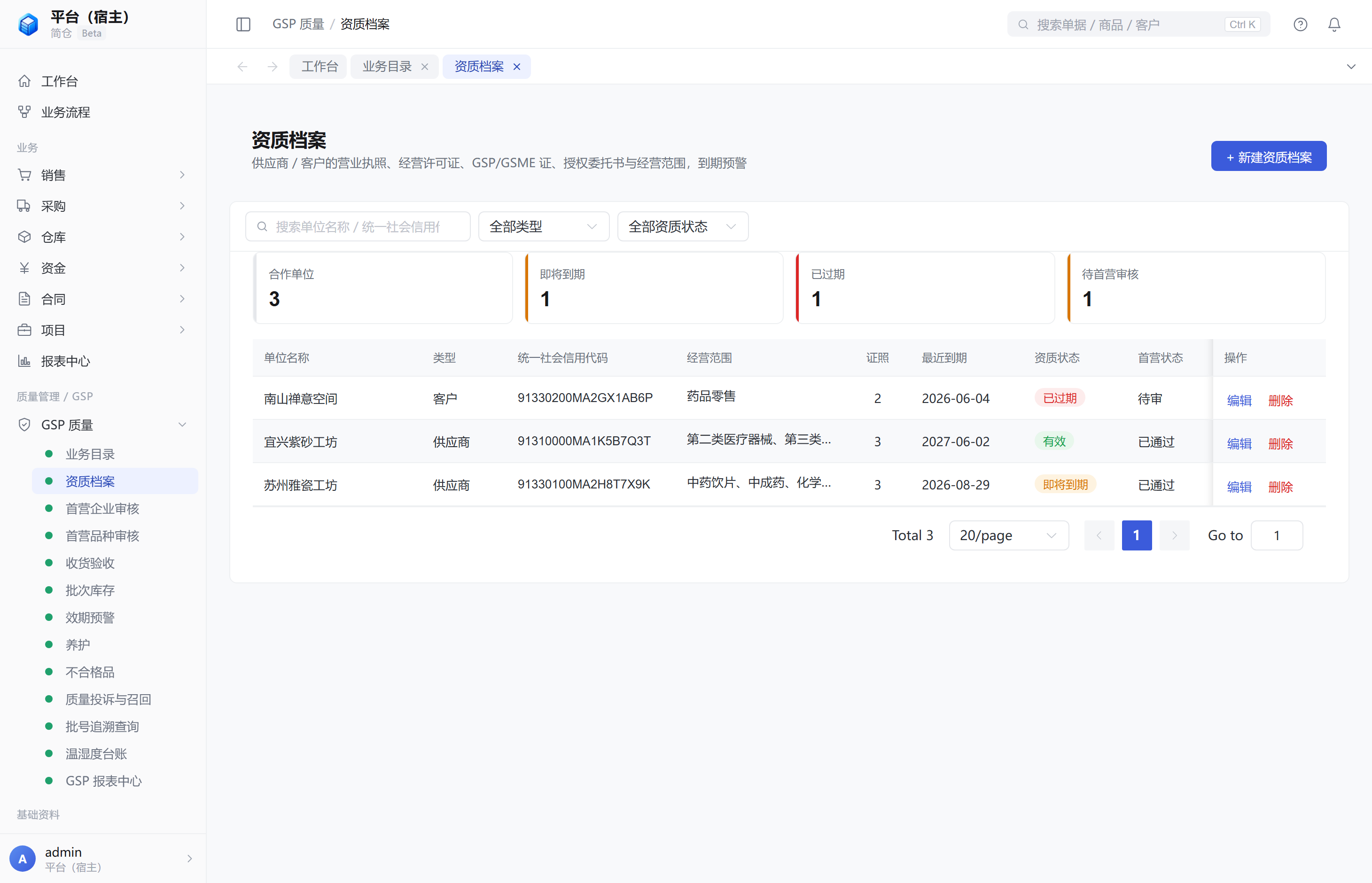The width and height of the screenshot is (1372, 883).
Task: Click the 项目 briefcase icon
Action: [24, 330]
